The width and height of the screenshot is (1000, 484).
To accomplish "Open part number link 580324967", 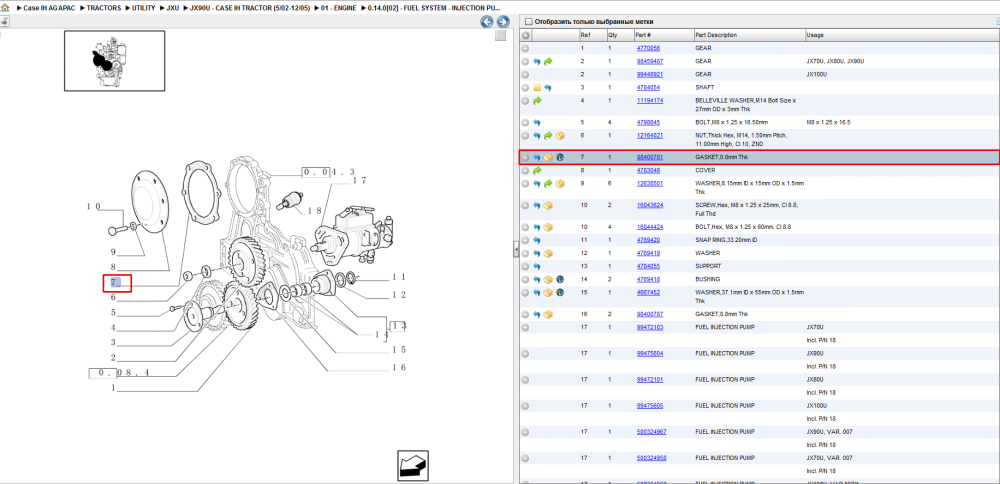I will click(651, 432).
